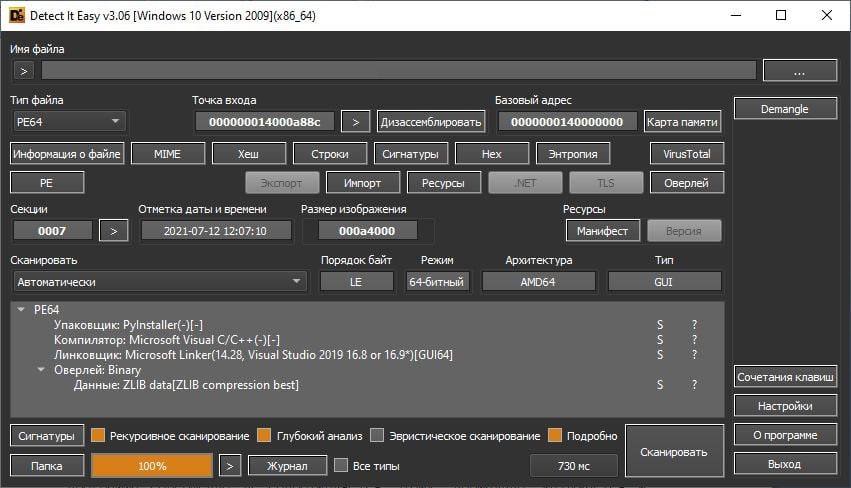Toggle Рекурсивное сканирование checkbox
Image resolution: width=851 pixels, height=488 pixels.
98,435
